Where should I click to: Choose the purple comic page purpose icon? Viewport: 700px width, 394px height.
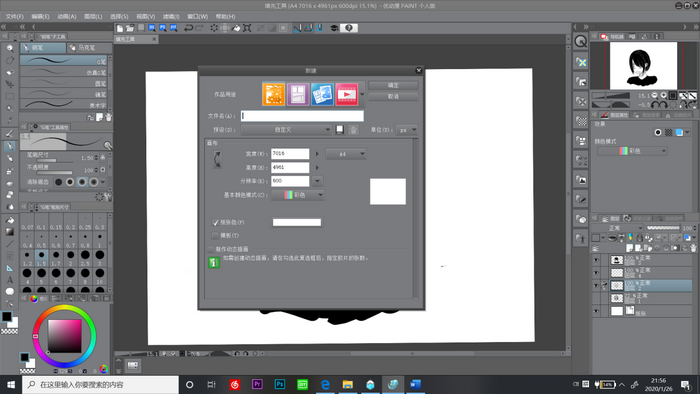(x=298, y=94)
